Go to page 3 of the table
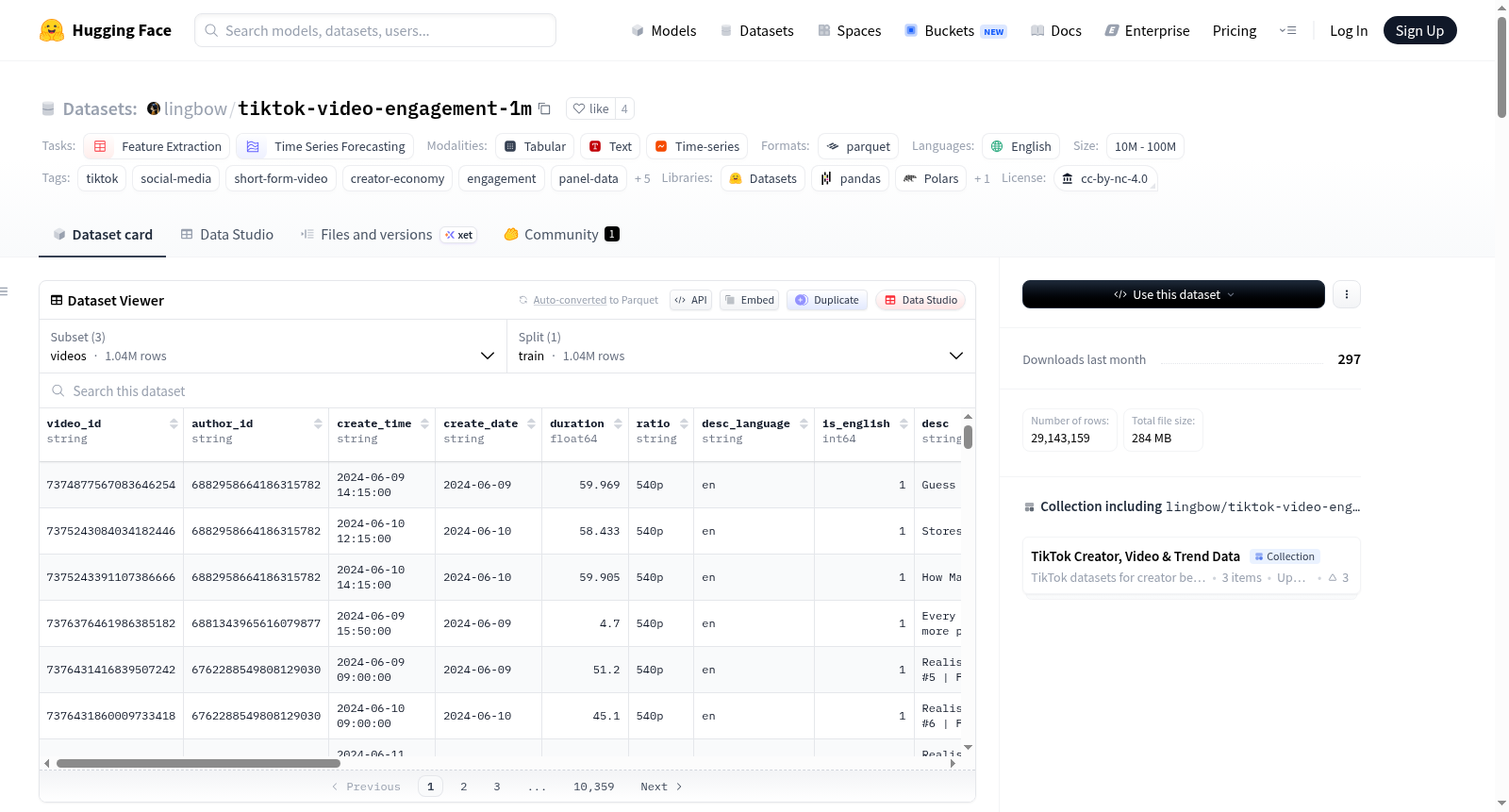Image resolution: width=1509 pixels, height=812 pixels. point(497,787)
